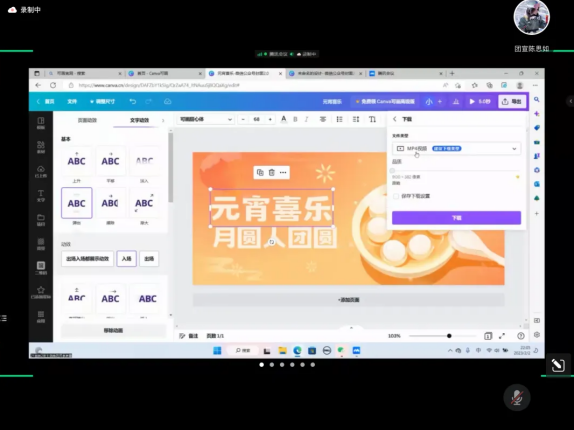Open the font family dropdown
Viewport: 574px width, 430px height.
[206, 119]
